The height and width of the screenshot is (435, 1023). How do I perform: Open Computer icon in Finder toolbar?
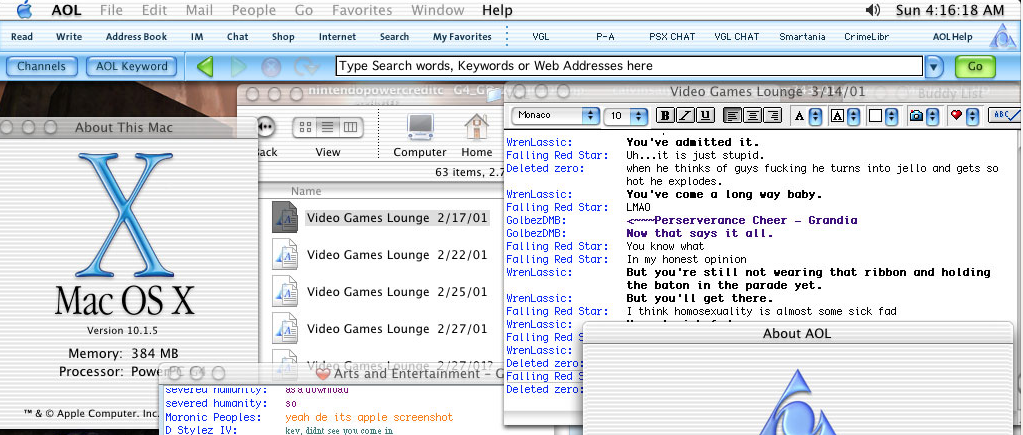420,127
